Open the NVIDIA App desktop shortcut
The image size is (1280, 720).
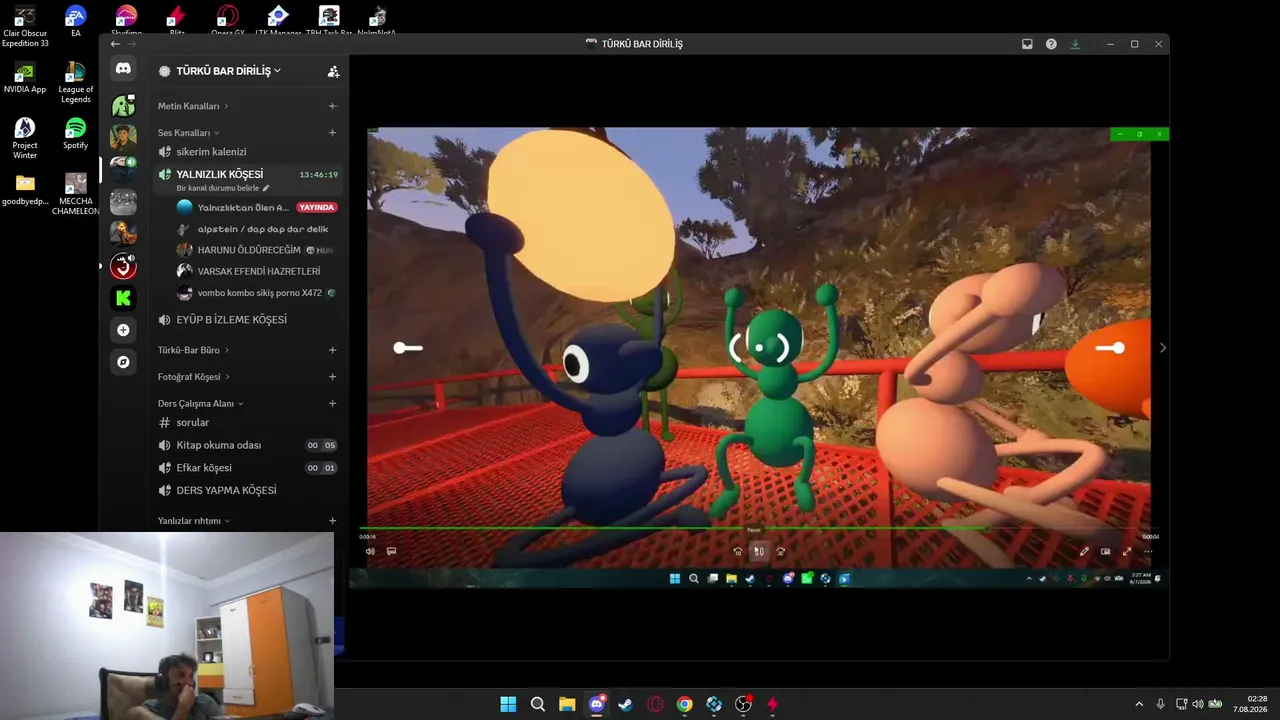pos(25,77)
